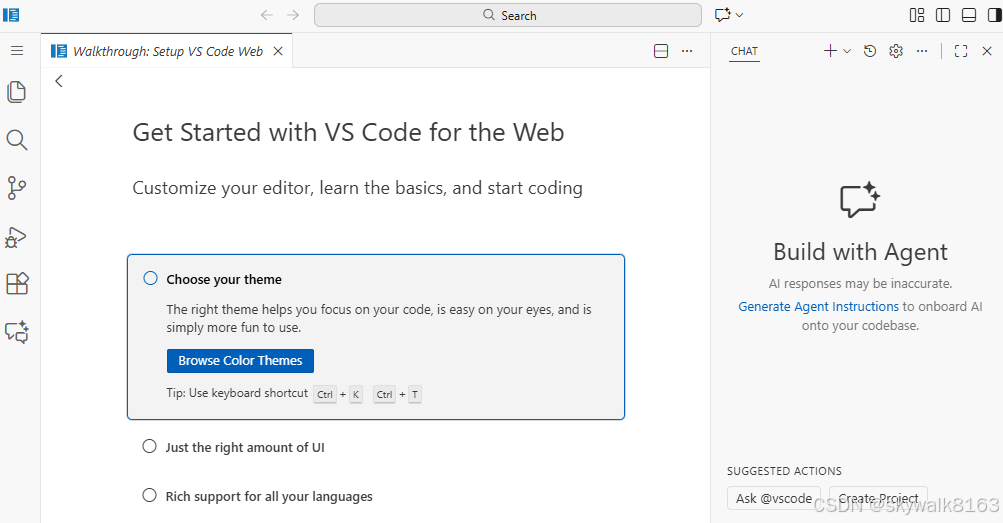
Task: Open the Extensions view
Action: [17, 283]
